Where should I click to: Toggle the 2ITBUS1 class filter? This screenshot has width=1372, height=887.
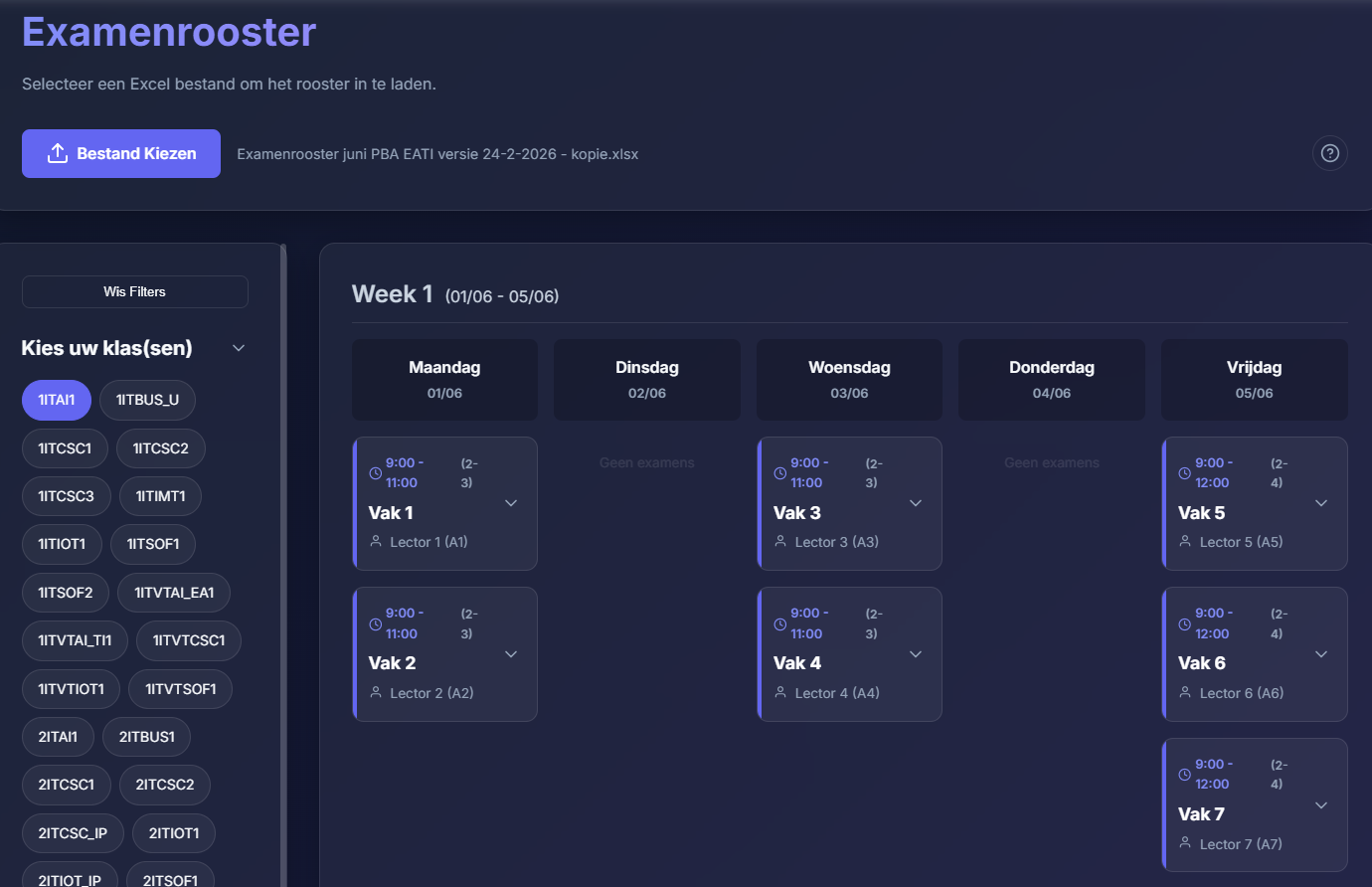(147, 737)
